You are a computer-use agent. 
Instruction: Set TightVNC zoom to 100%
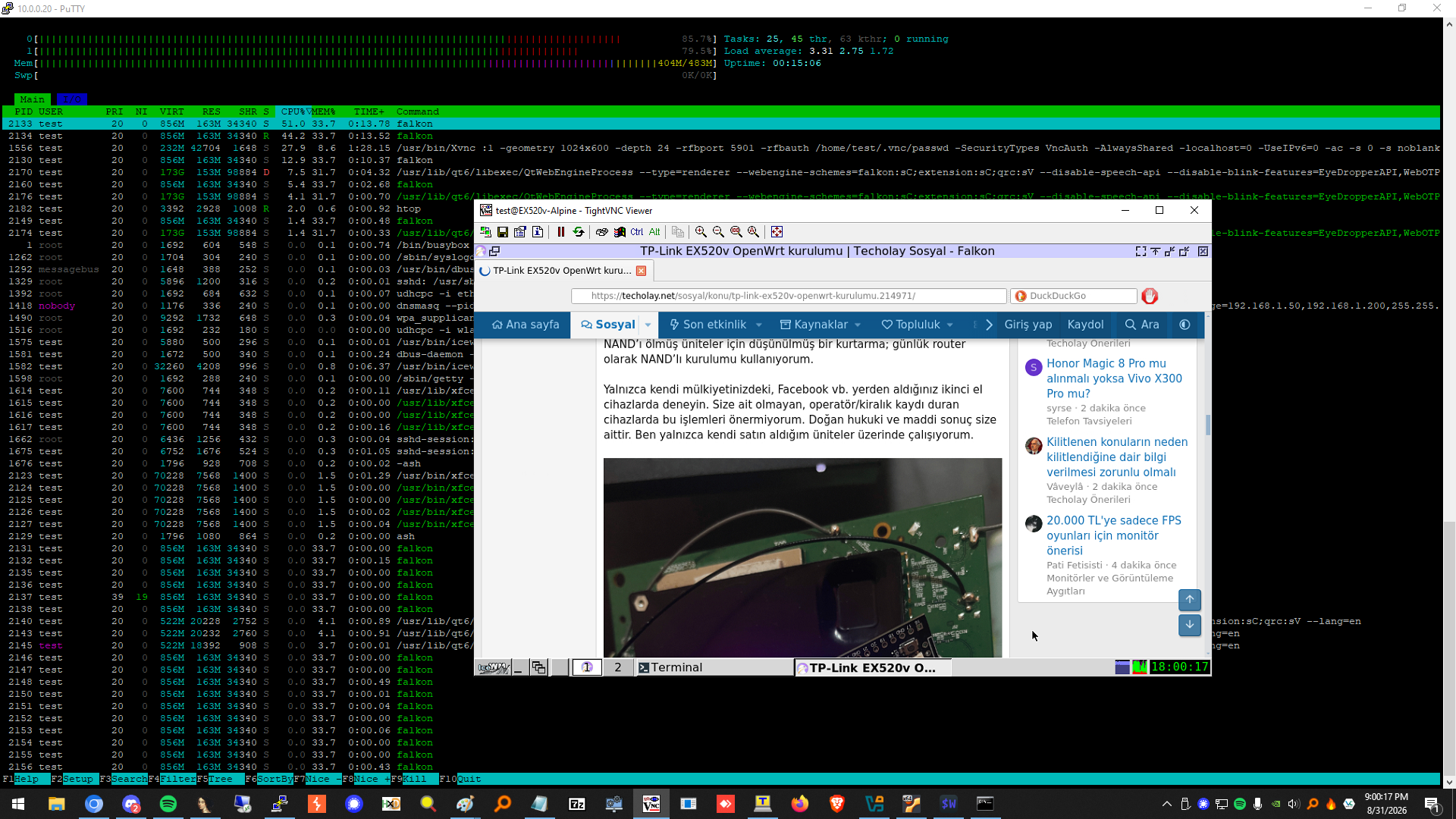736,232
